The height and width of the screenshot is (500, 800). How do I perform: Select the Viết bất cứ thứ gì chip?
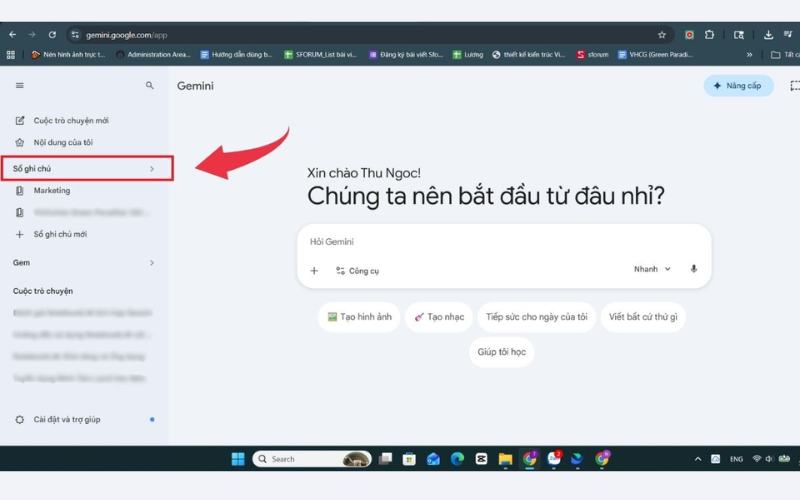pos(643,317)
